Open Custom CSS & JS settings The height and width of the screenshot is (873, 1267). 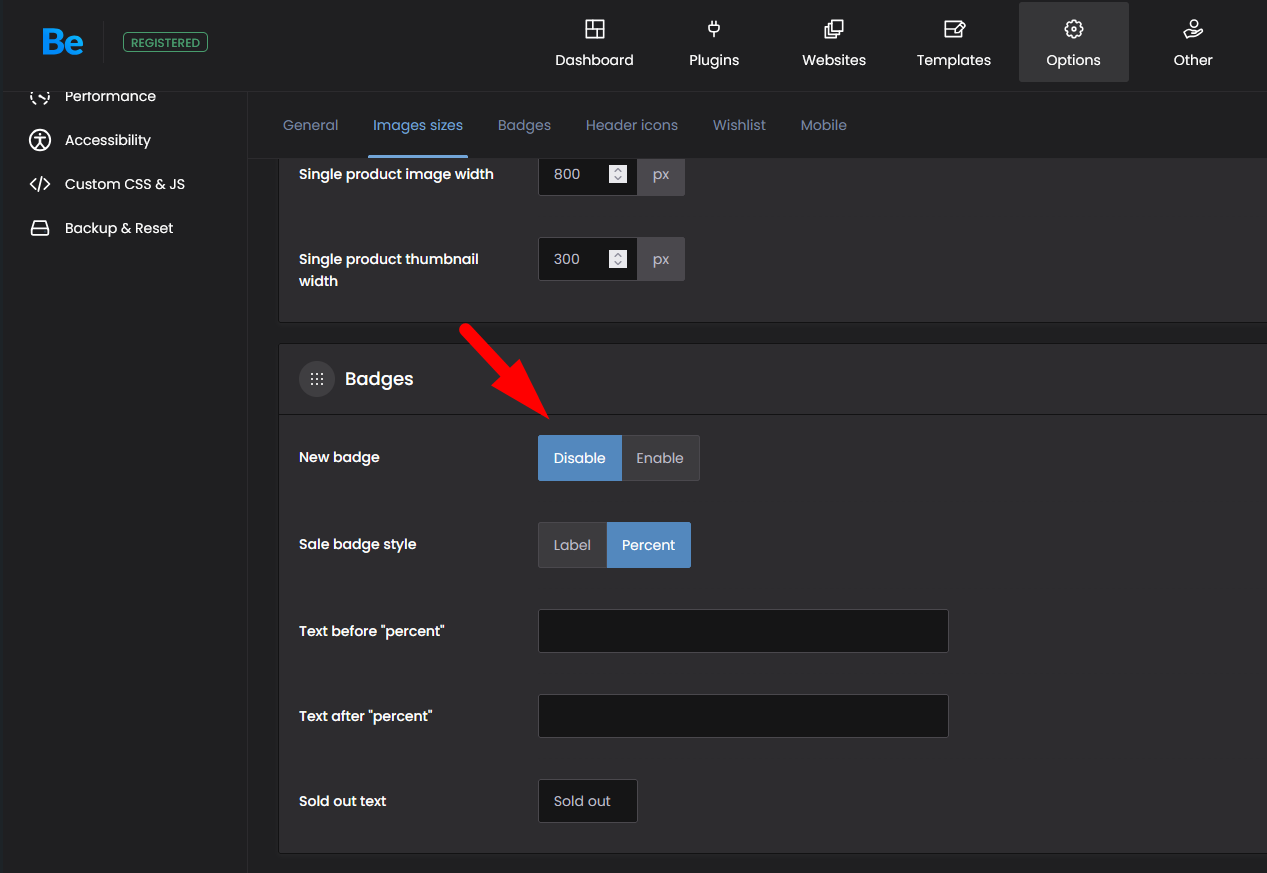124,184
